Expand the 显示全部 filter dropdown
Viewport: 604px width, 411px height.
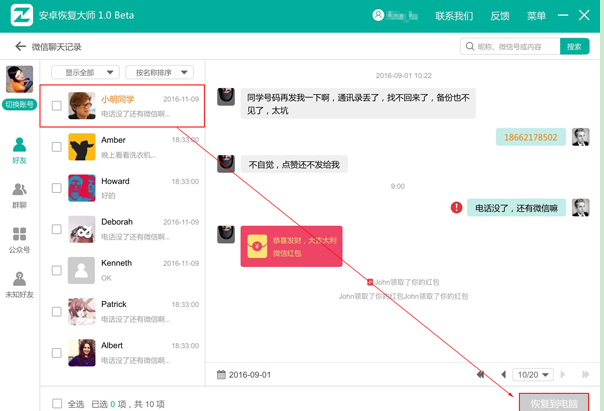[x=85, y=72]
